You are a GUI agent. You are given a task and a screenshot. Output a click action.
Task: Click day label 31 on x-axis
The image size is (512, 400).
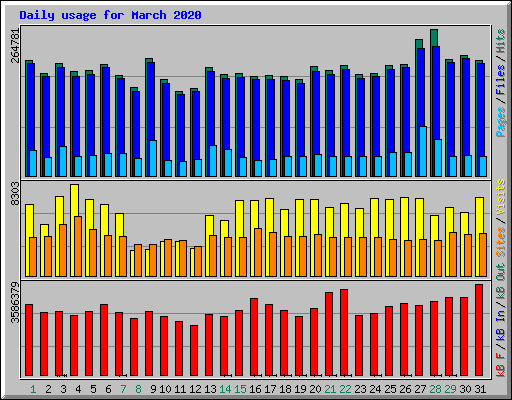coord(480,389)
